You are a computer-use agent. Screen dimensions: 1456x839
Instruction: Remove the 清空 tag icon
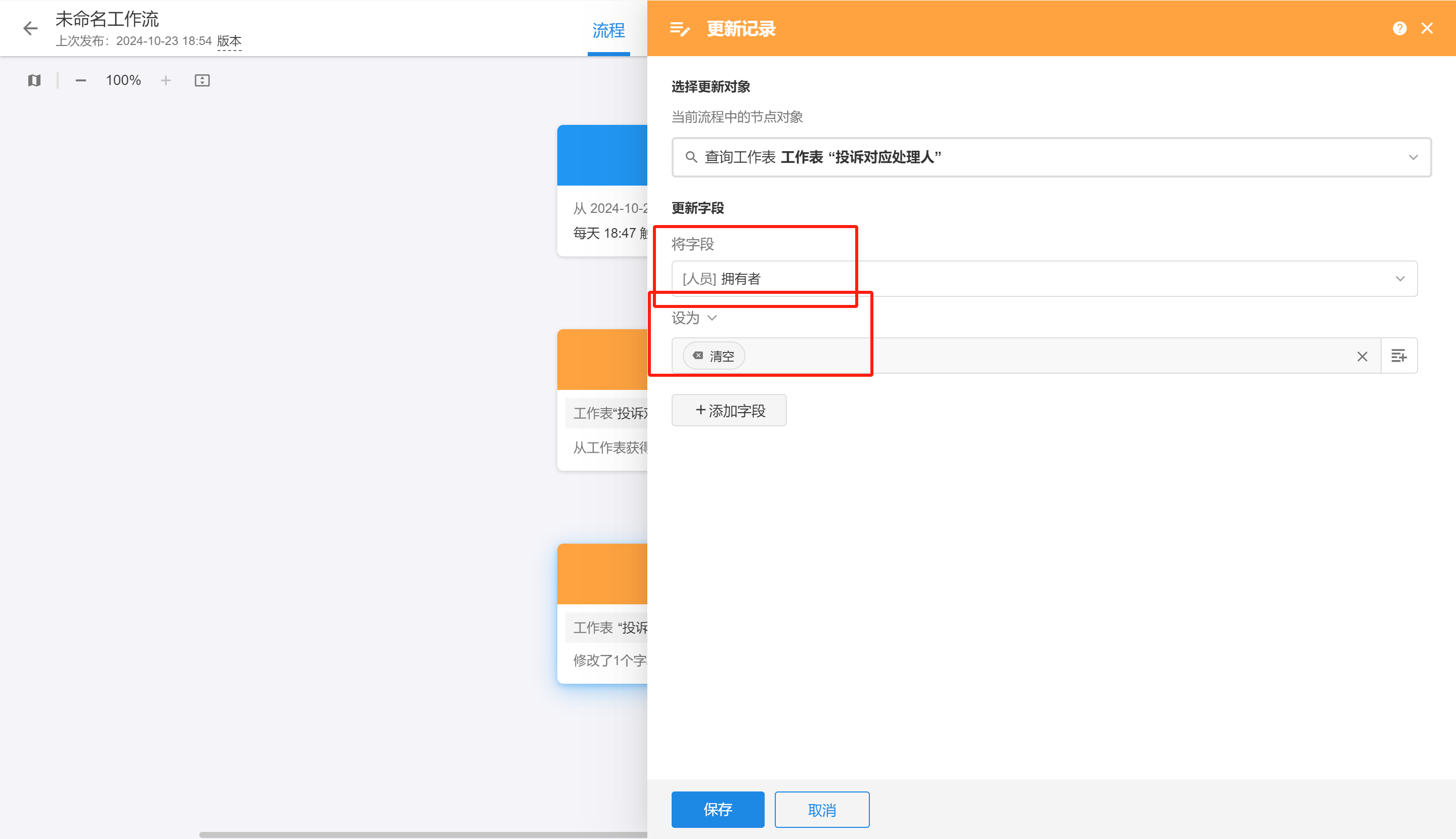(x=698, y=356)
